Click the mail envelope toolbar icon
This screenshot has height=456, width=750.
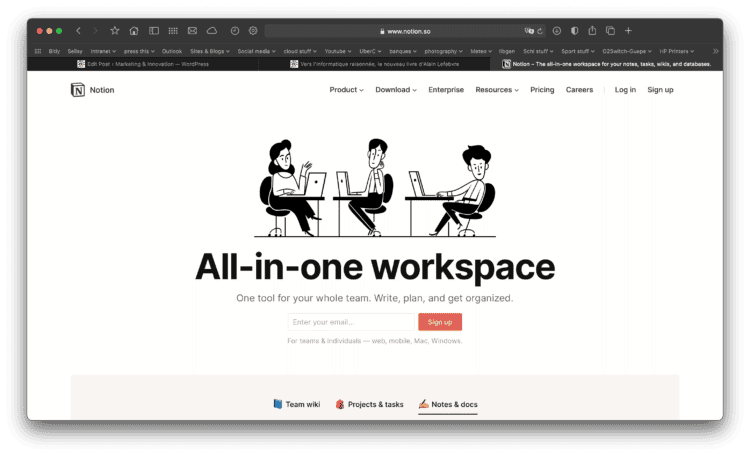pos(192,31)
